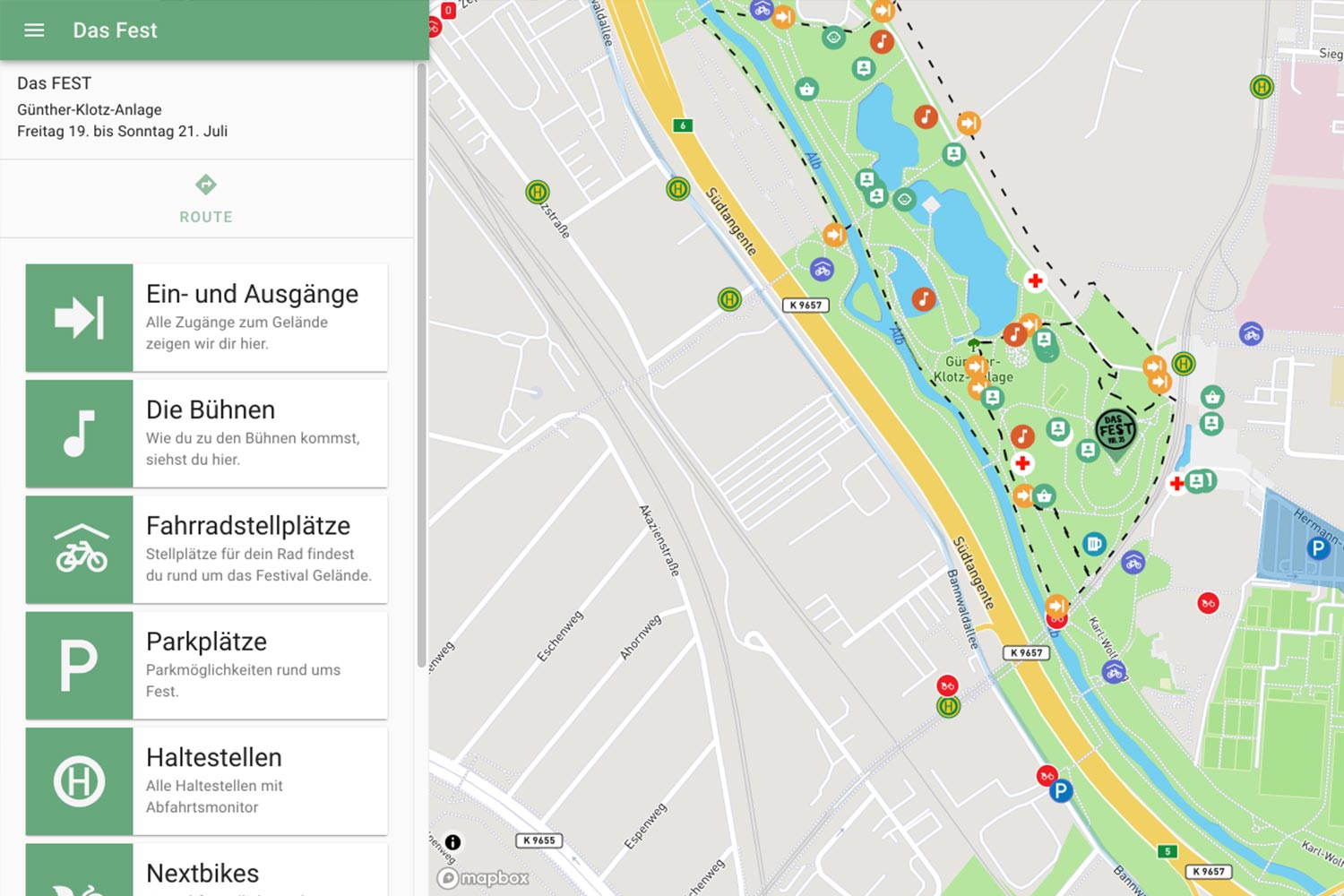Click basket marker next to the orange entrance
The width and height of the screenshot is (1344, 896).
[x=1044, y=495]
